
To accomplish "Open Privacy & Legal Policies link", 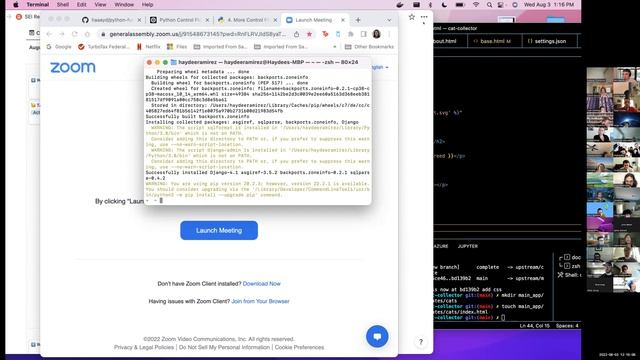I will coord(144,347).
